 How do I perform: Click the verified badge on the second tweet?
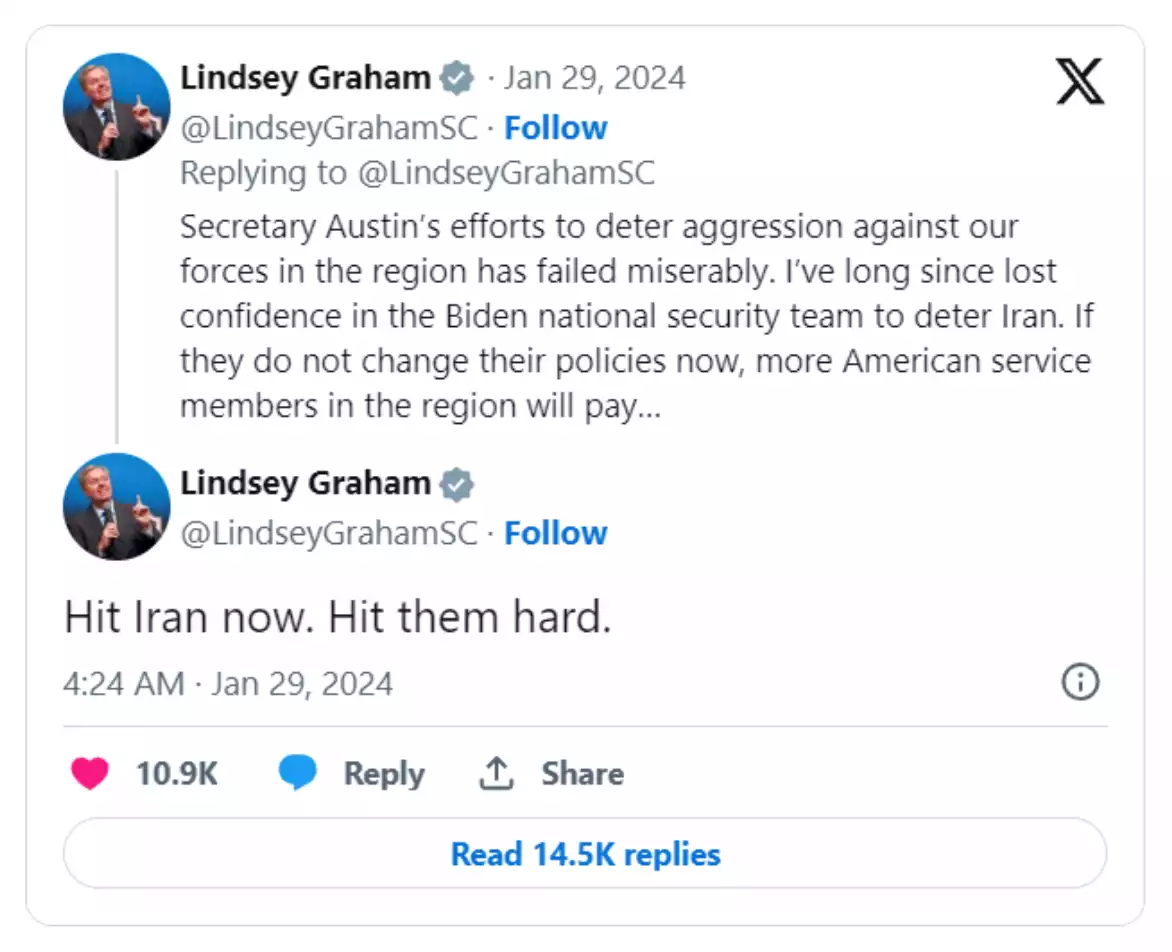click(457, 483)
